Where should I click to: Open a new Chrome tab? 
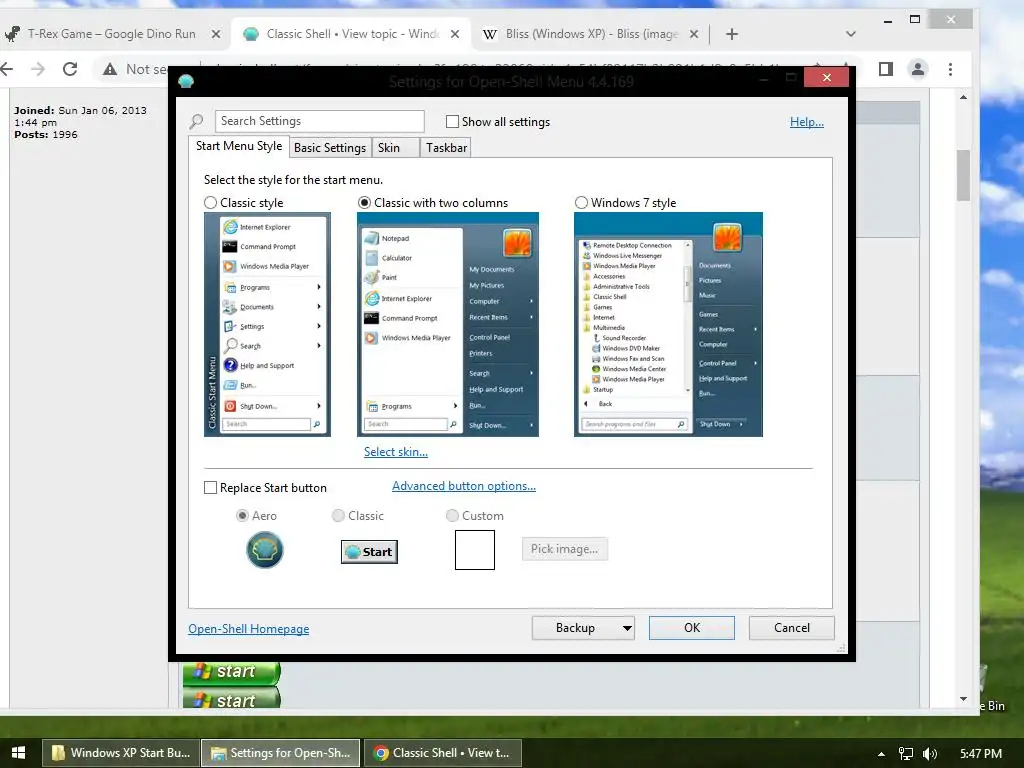(731, 34)
